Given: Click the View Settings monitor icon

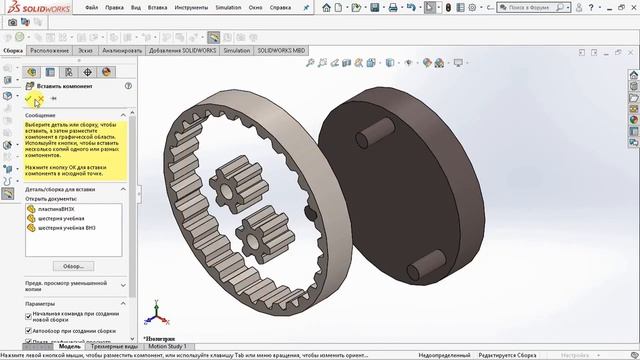Looking at the screenshot, I should coord(458,62).
